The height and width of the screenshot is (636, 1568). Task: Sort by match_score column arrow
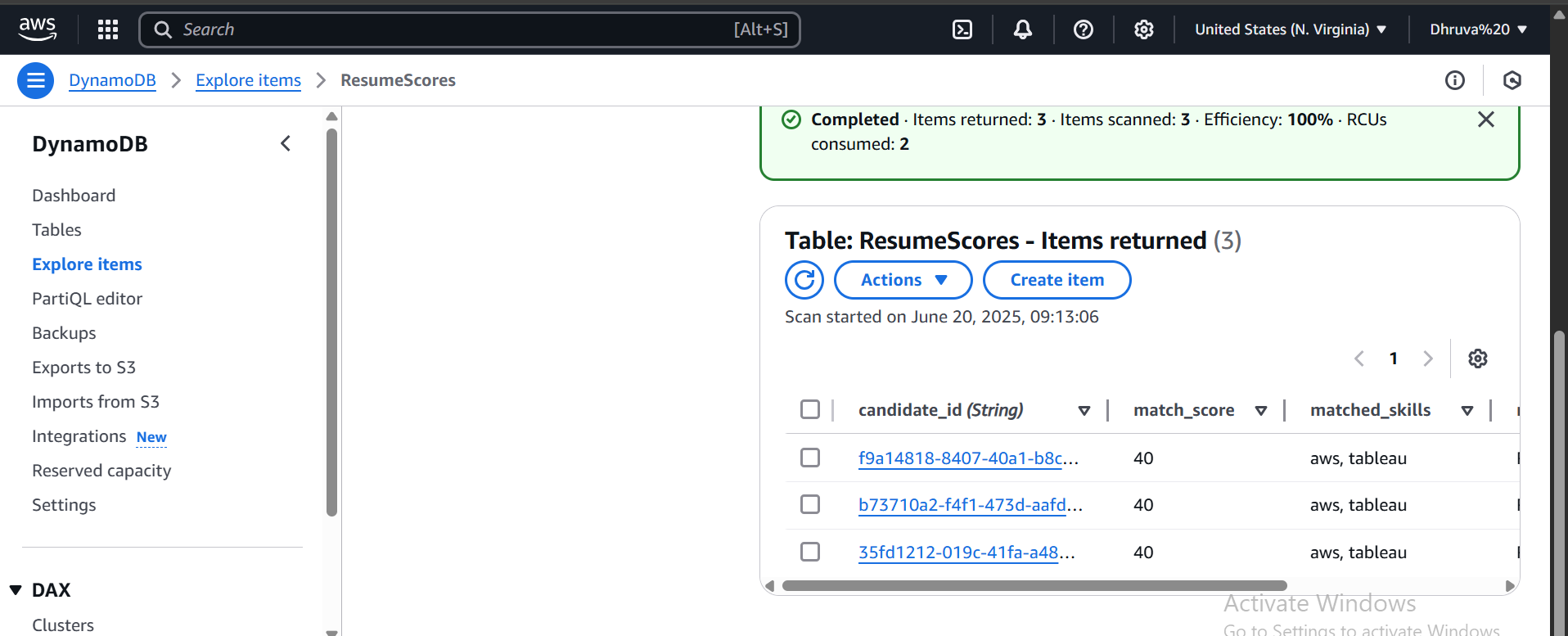(x=1261, y=411)
